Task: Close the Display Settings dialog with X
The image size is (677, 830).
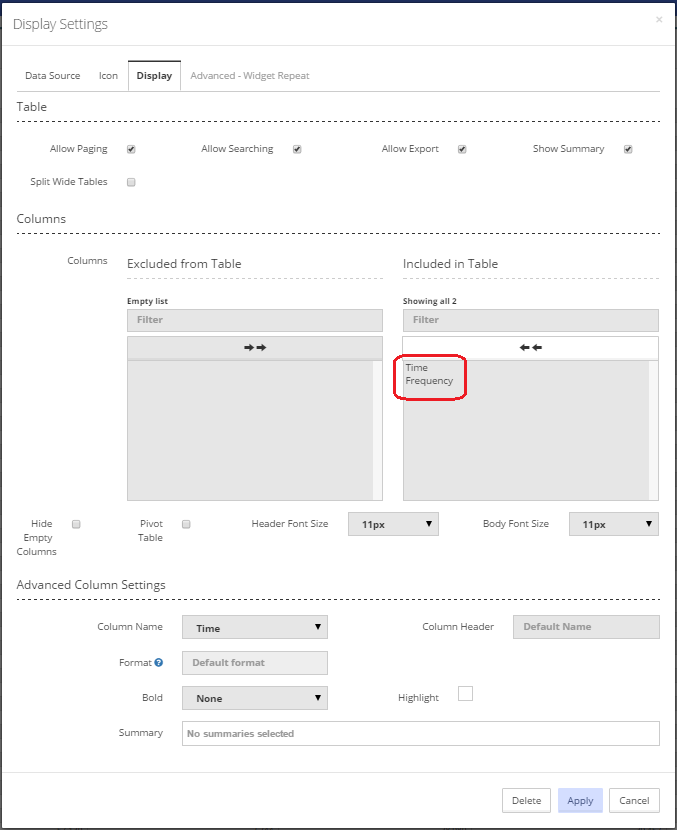Action: [x=659, y=20]
